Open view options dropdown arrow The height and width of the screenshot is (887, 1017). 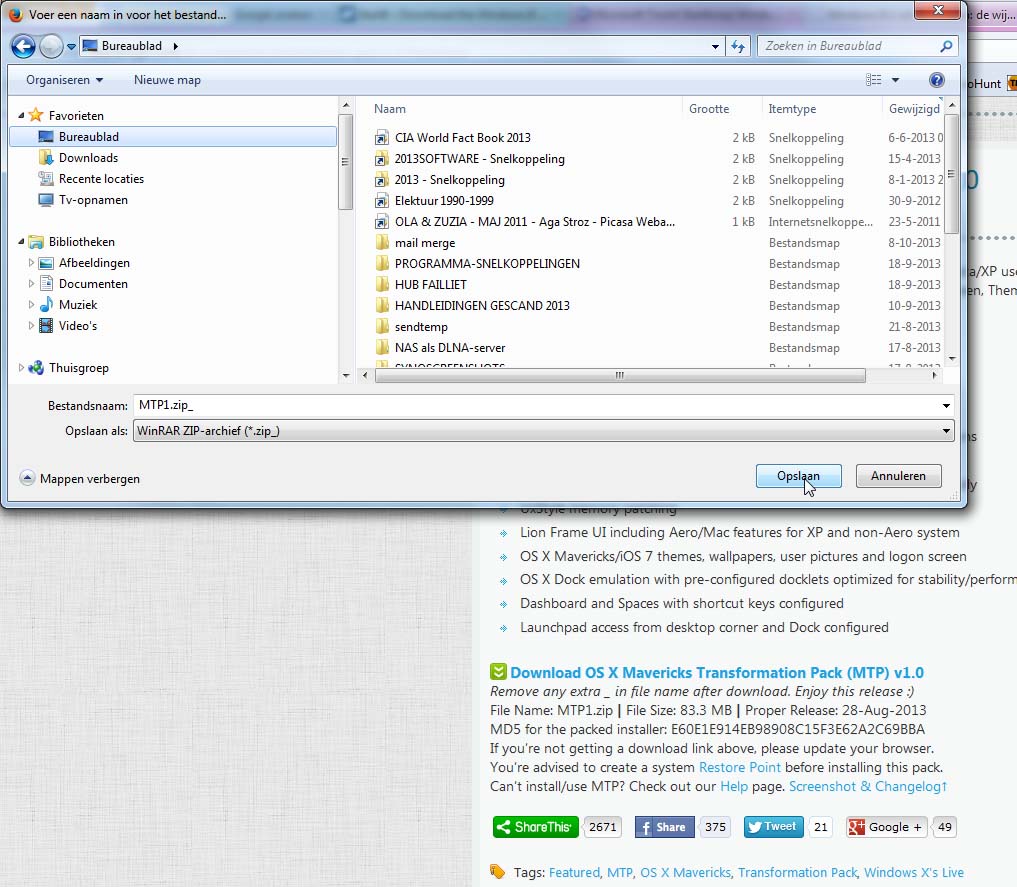pos(896,80)
